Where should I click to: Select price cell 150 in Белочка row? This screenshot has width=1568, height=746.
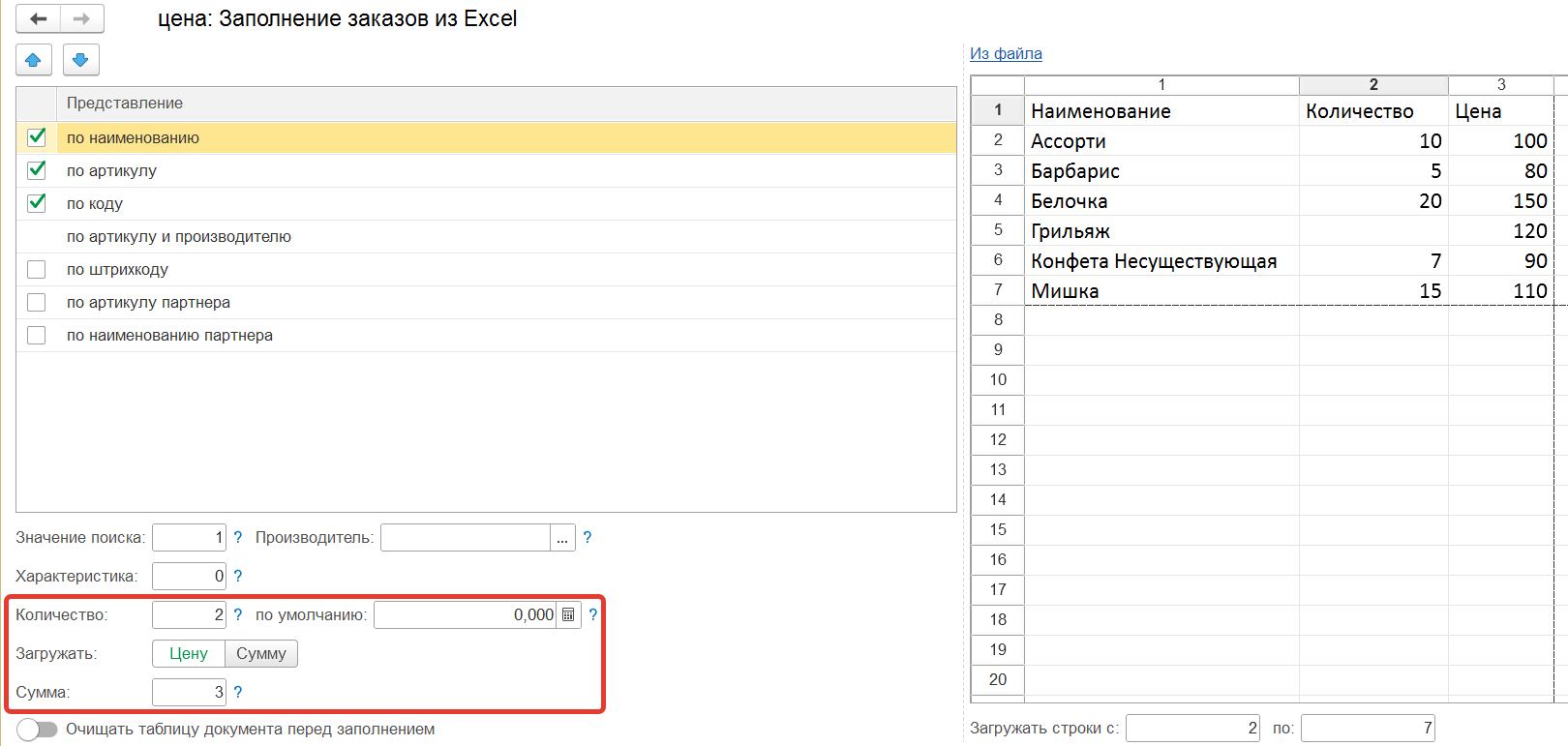click(1501, 201)
